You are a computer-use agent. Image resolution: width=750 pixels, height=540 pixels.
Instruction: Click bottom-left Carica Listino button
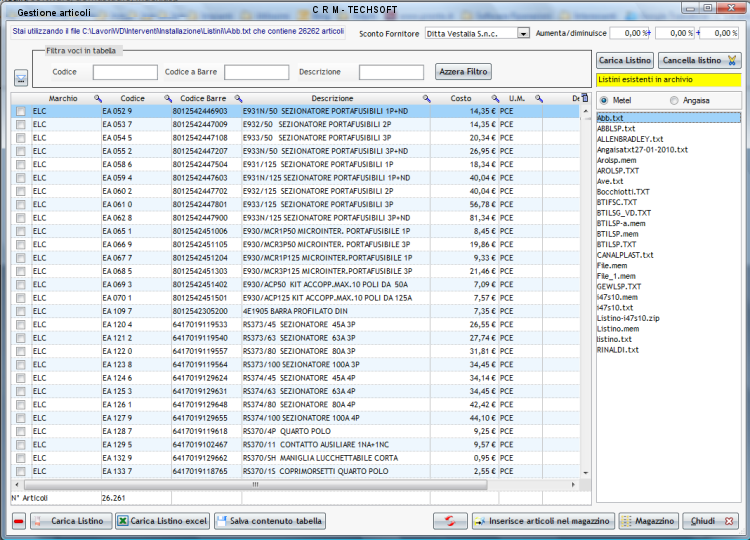(71, 521)
